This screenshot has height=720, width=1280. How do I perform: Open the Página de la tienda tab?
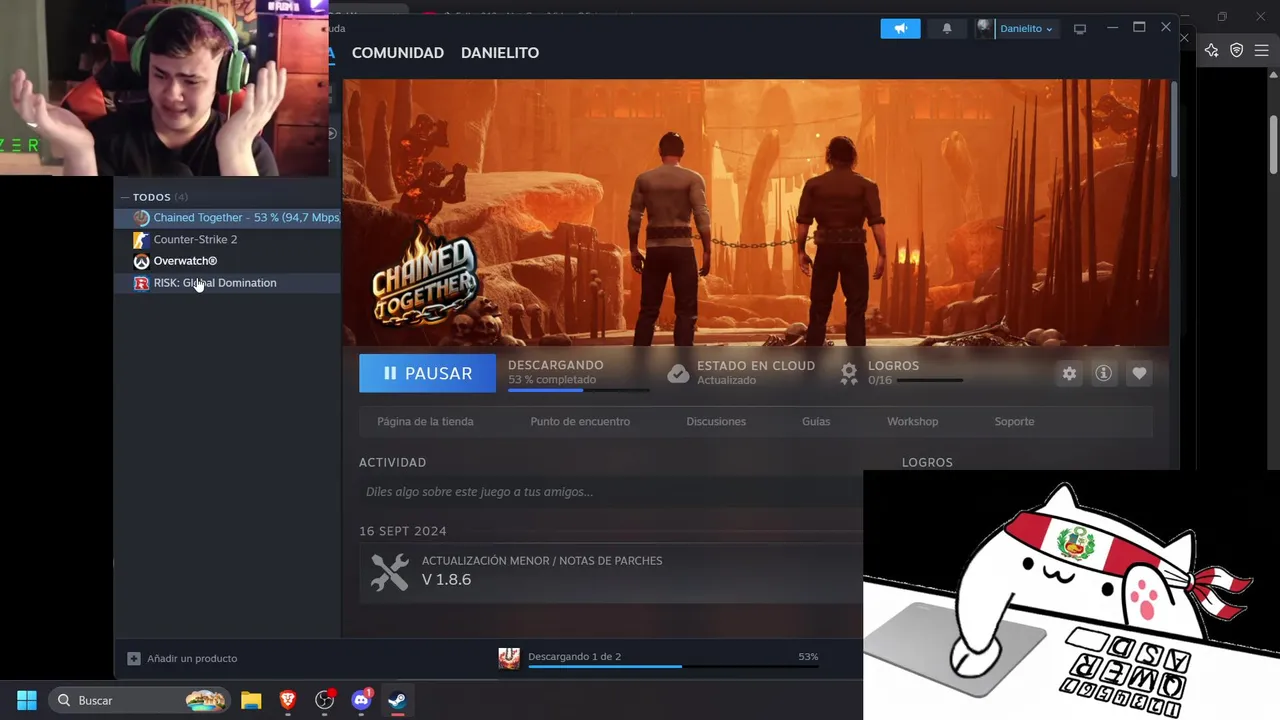click(425, 422)
